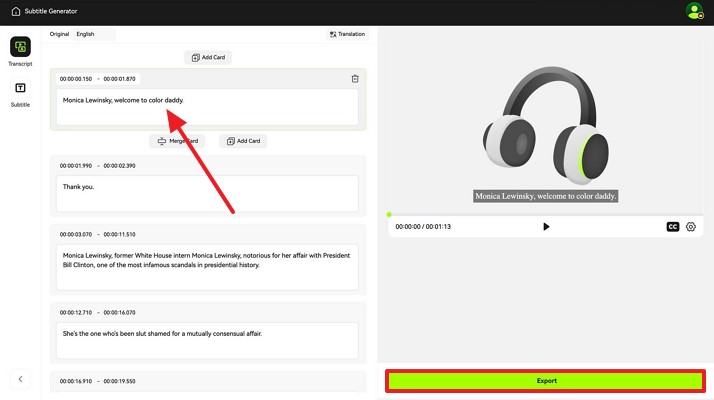Viewport: 714px width, 400px height.
Task: Open the Subtitle sidebar panel
Action: 20,88
